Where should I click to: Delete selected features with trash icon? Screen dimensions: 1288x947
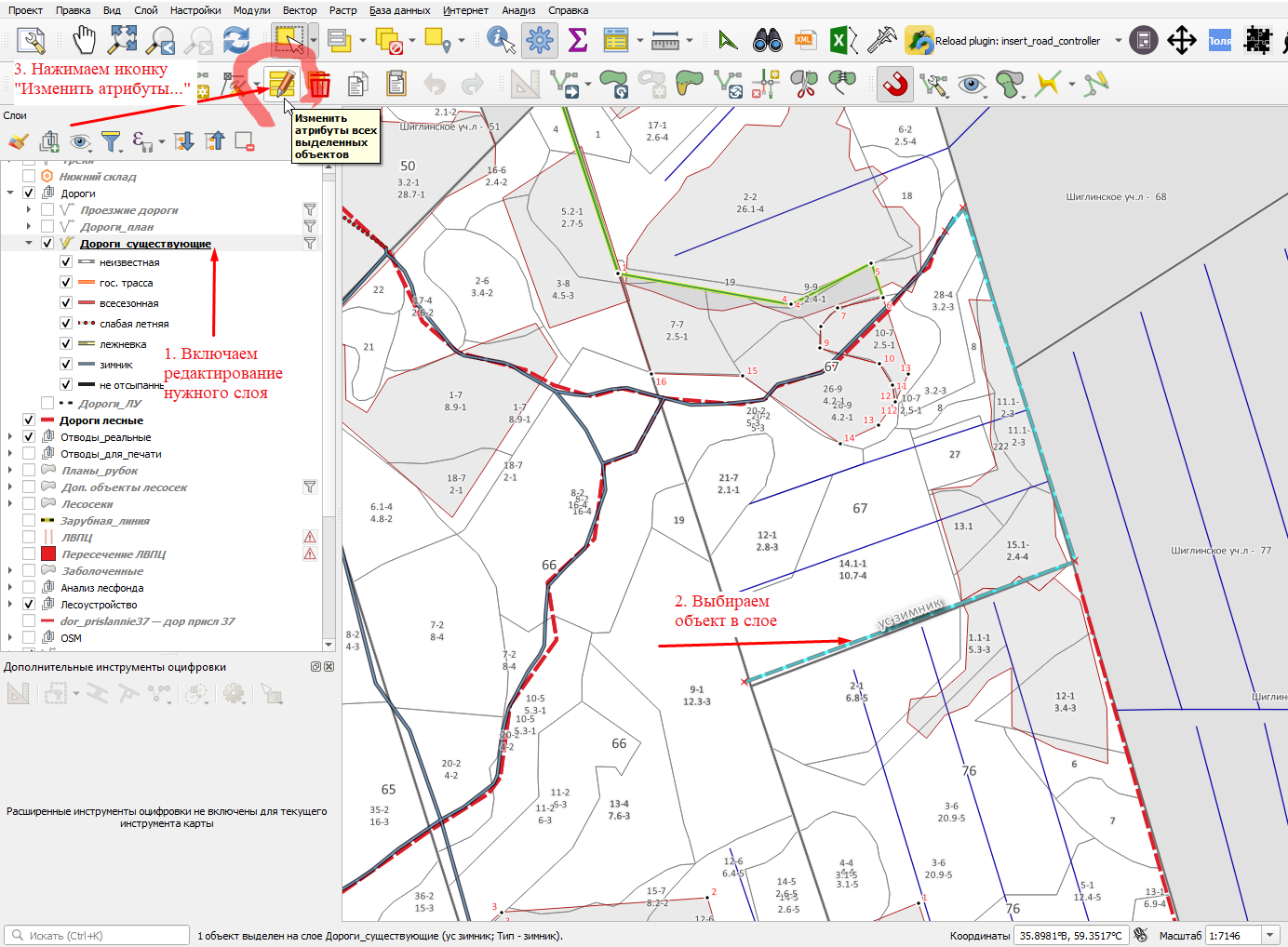pyautogui.click(x=320, y=85)
